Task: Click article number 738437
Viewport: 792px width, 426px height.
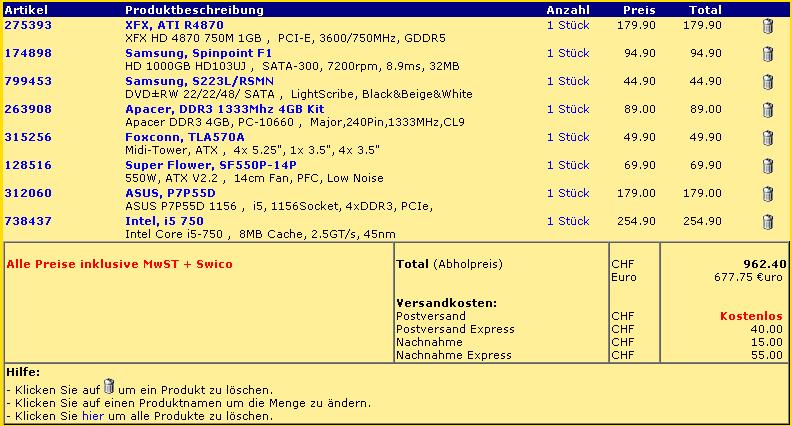Action: click(x=28, y=221)
